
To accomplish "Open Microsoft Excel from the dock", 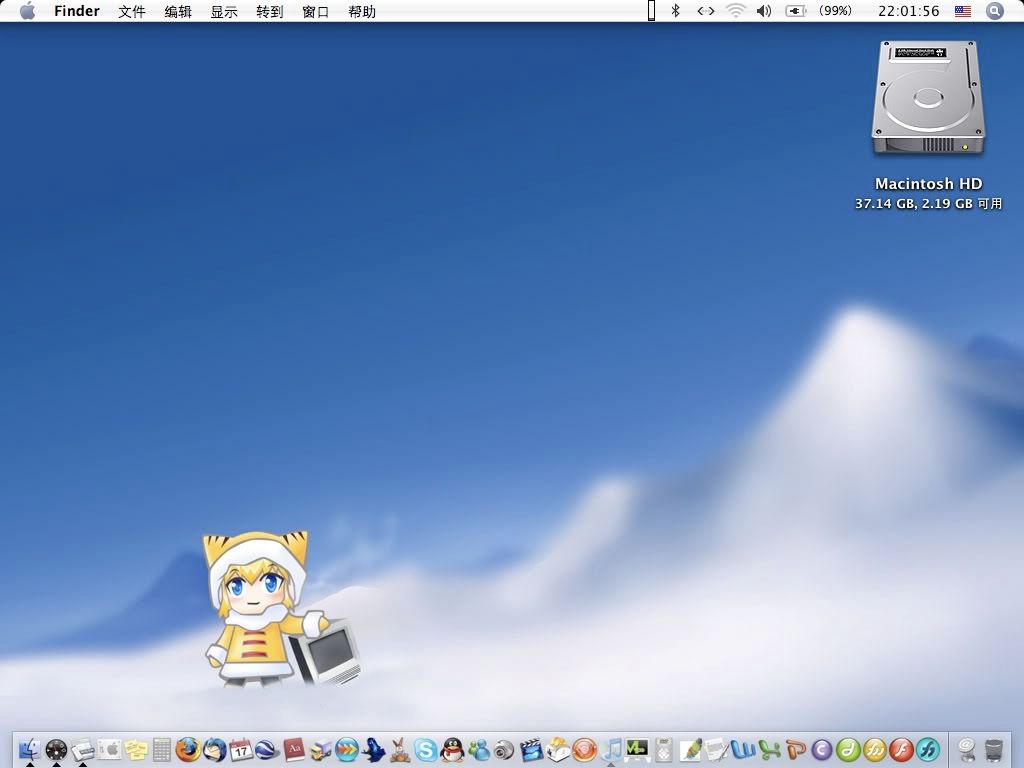I will [769, 750].
